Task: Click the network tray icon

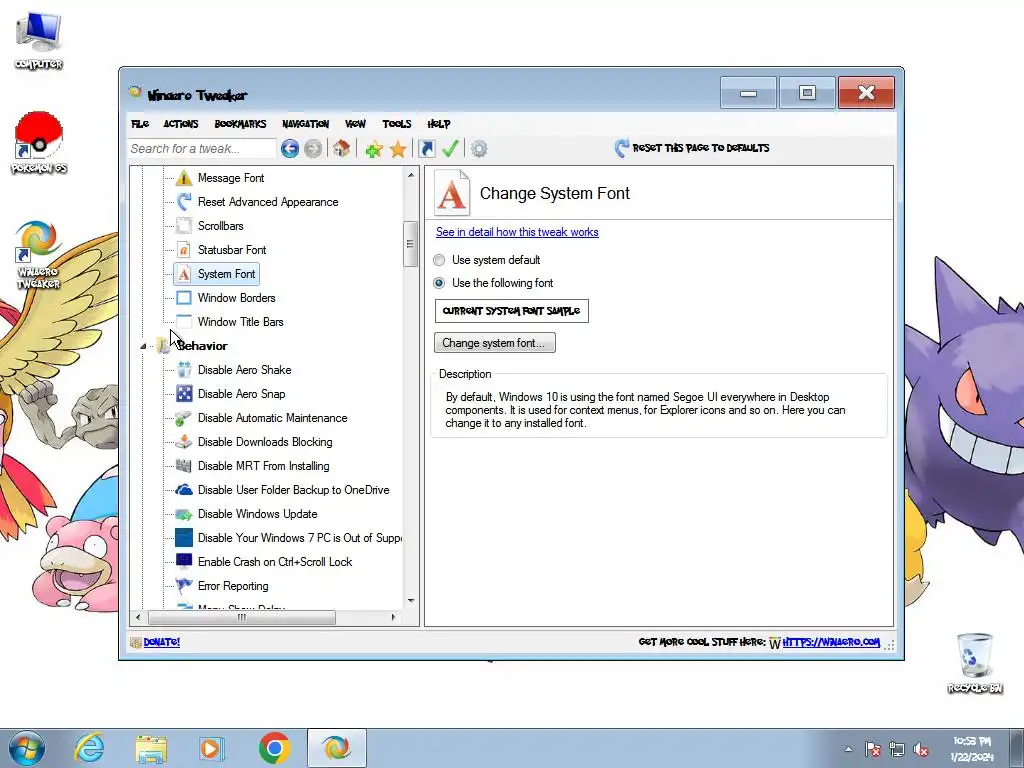Action: (x=897, y=750)
